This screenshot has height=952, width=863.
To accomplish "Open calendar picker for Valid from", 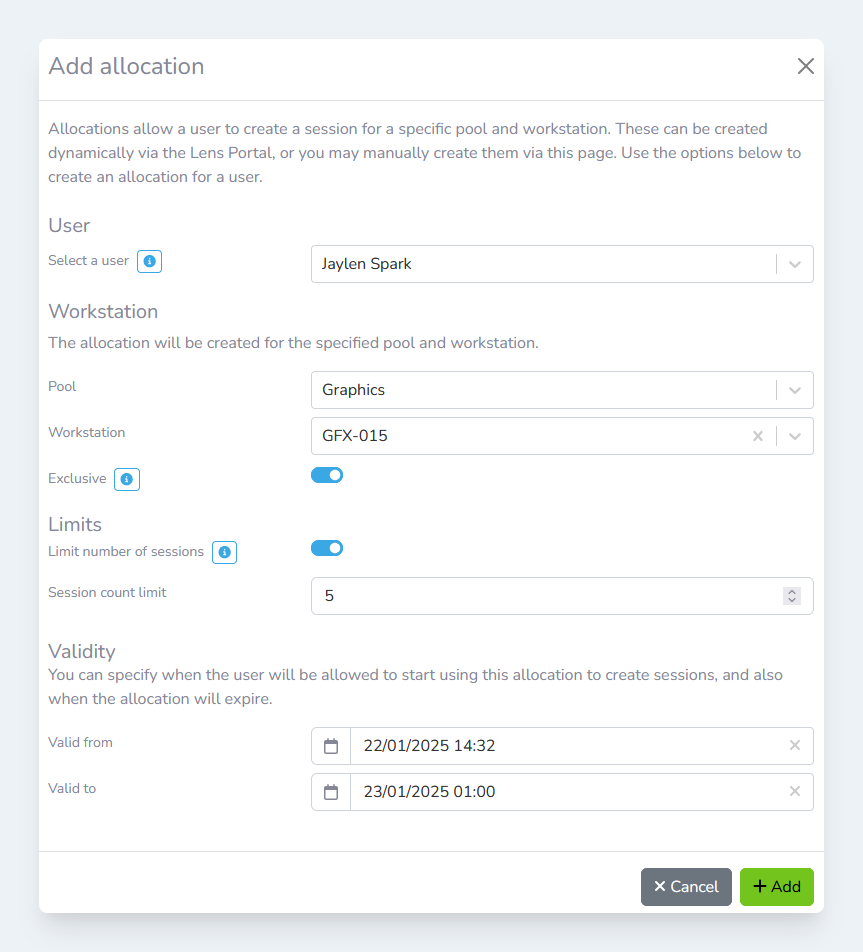I will point(331,746).
